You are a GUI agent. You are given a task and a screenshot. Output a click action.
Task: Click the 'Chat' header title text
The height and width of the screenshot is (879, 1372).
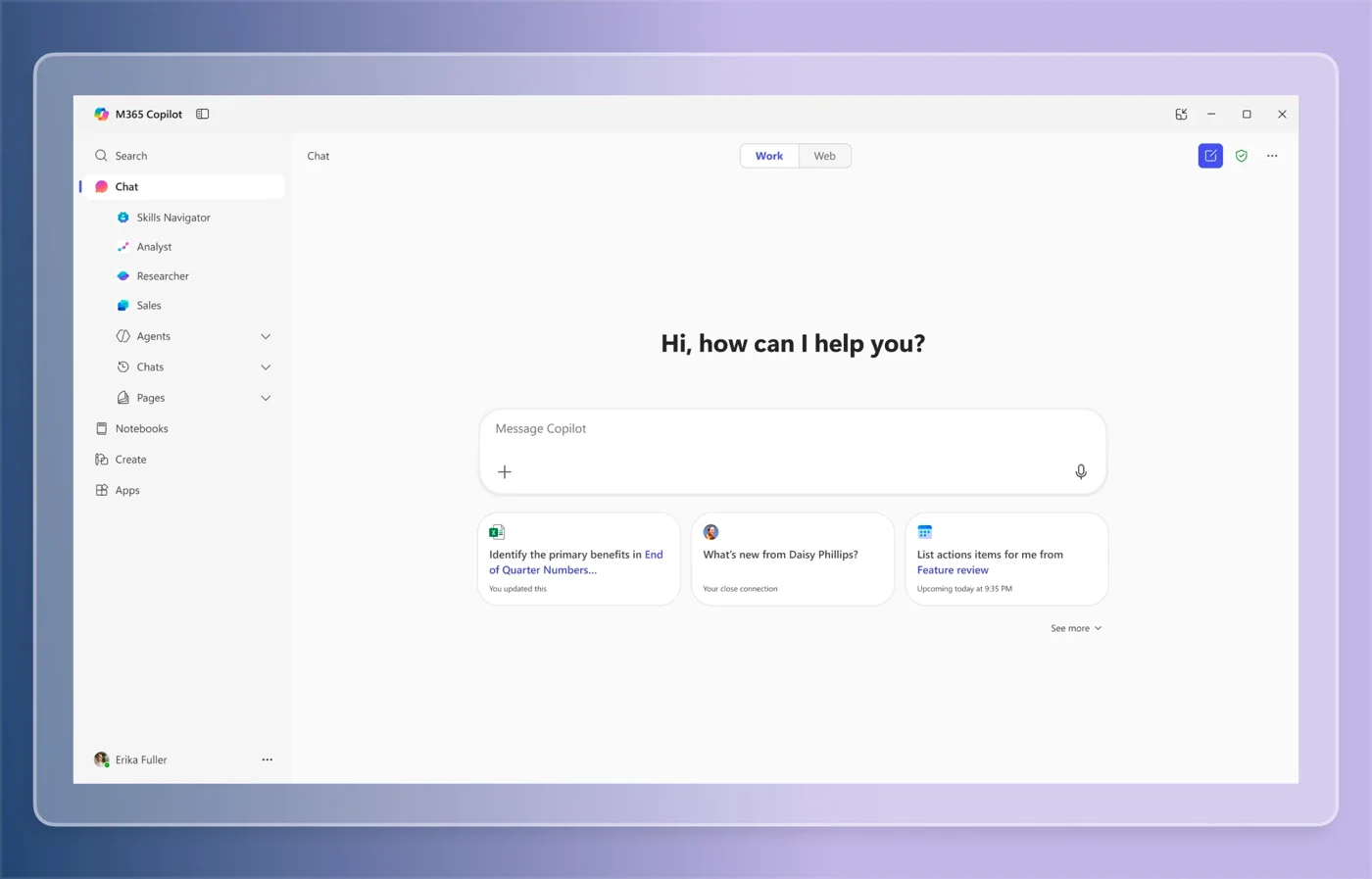coord(318,156)
